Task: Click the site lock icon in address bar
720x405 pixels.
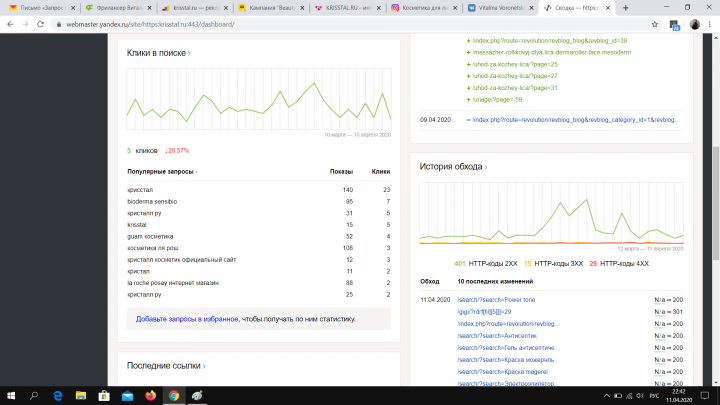Action: click(59, 24)
